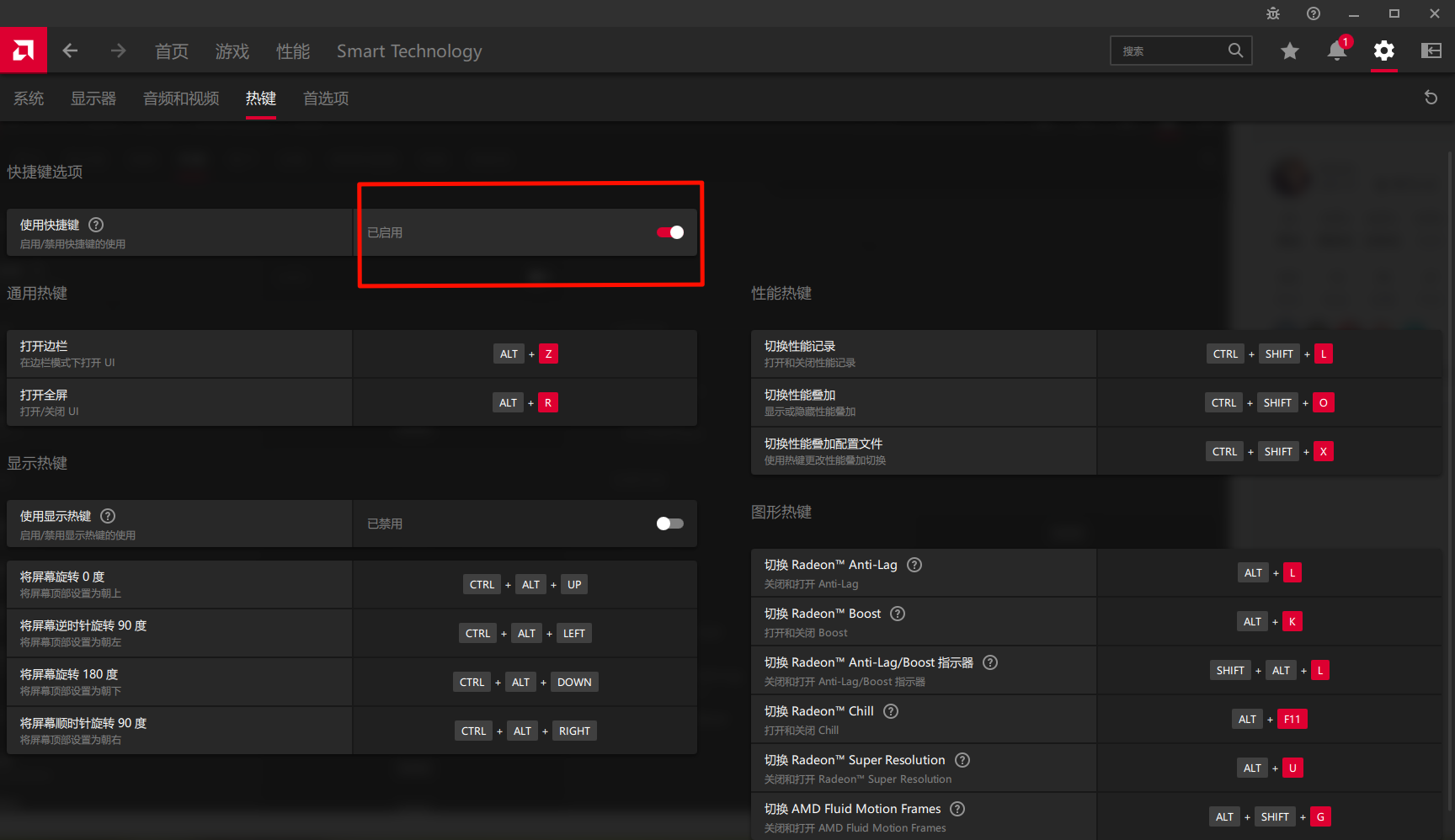1455x840 pixels.
Task: Change the 切换性能记录 hotkey binding
Action: (x=1270, y=354)
